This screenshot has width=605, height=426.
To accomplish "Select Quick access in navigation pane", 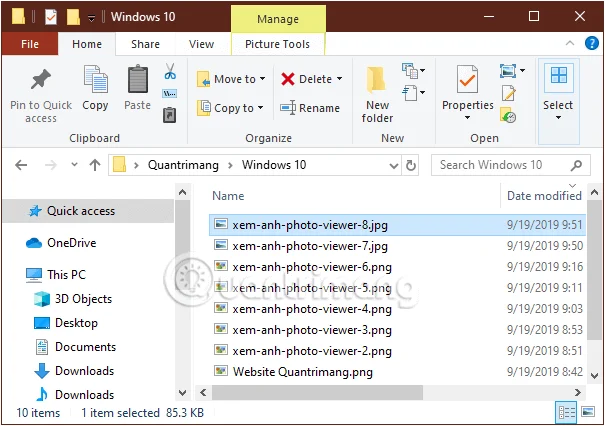I will 89,211.
